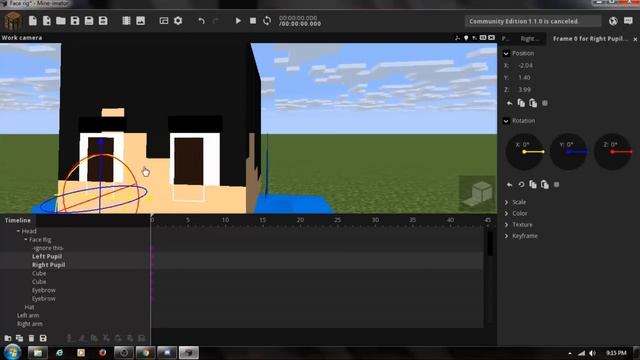Edit the Y position value 1.40

point(524,78)
